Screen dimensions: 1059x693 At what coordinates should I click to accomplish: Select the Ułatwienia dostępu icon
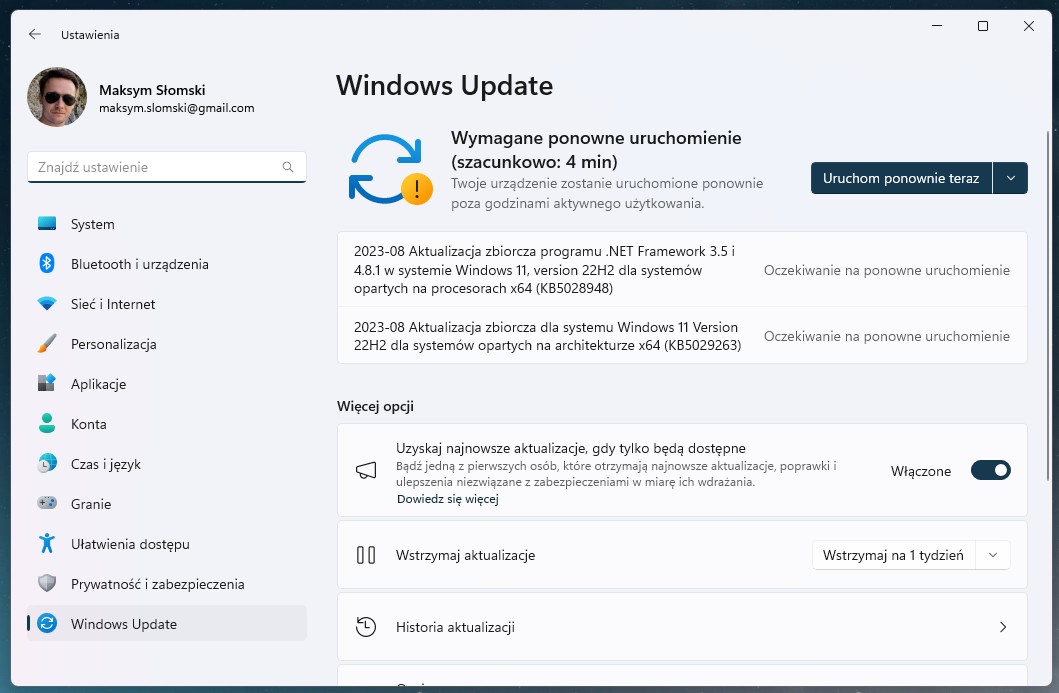click(47, 544)
